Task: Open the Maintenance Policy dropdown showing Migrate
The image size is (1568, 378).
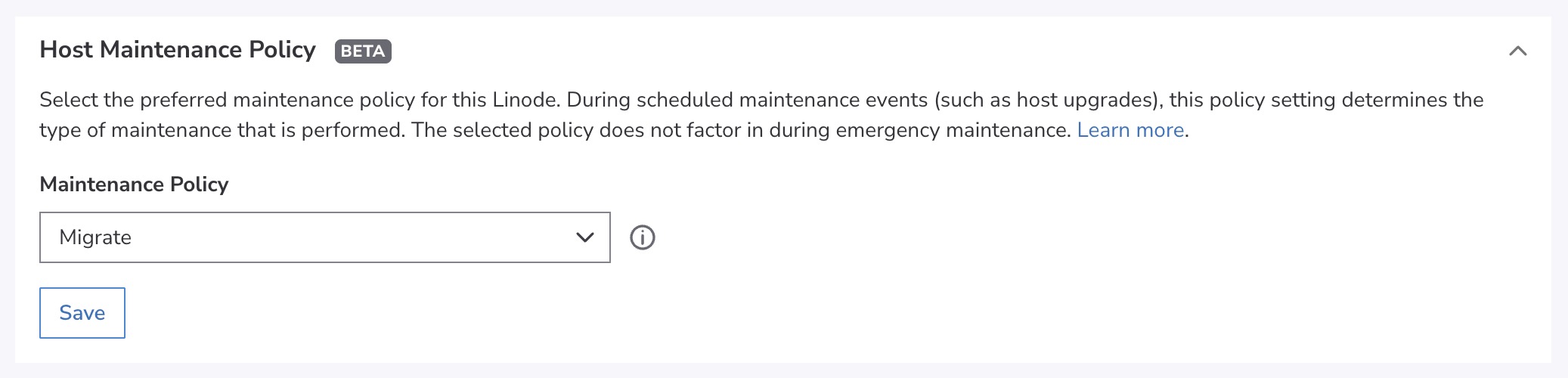Action: pyautogui.click(x=324, y=237)
